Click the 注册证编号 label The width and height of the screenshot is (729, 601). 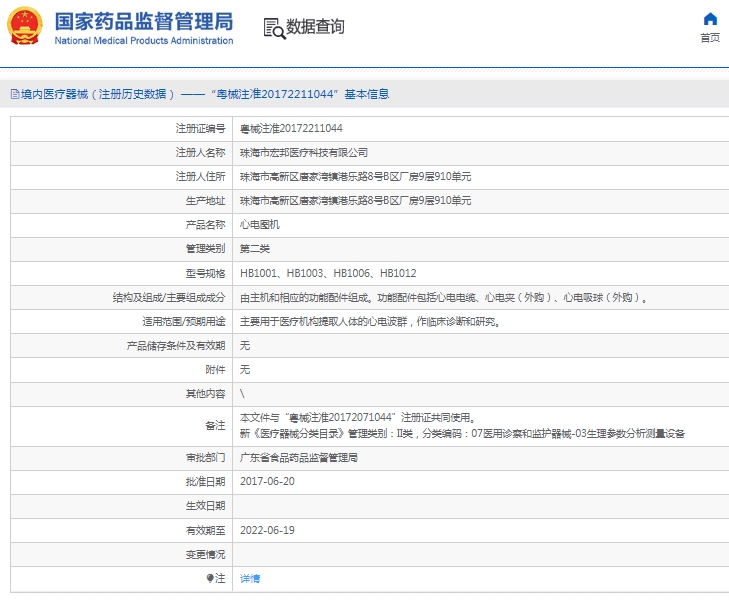tap(200, 128)
